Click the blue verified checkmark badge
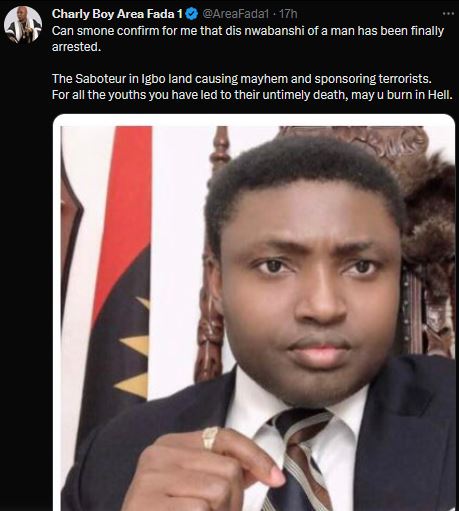The width and height of the screenshot is (459, 511). point(192,14)
